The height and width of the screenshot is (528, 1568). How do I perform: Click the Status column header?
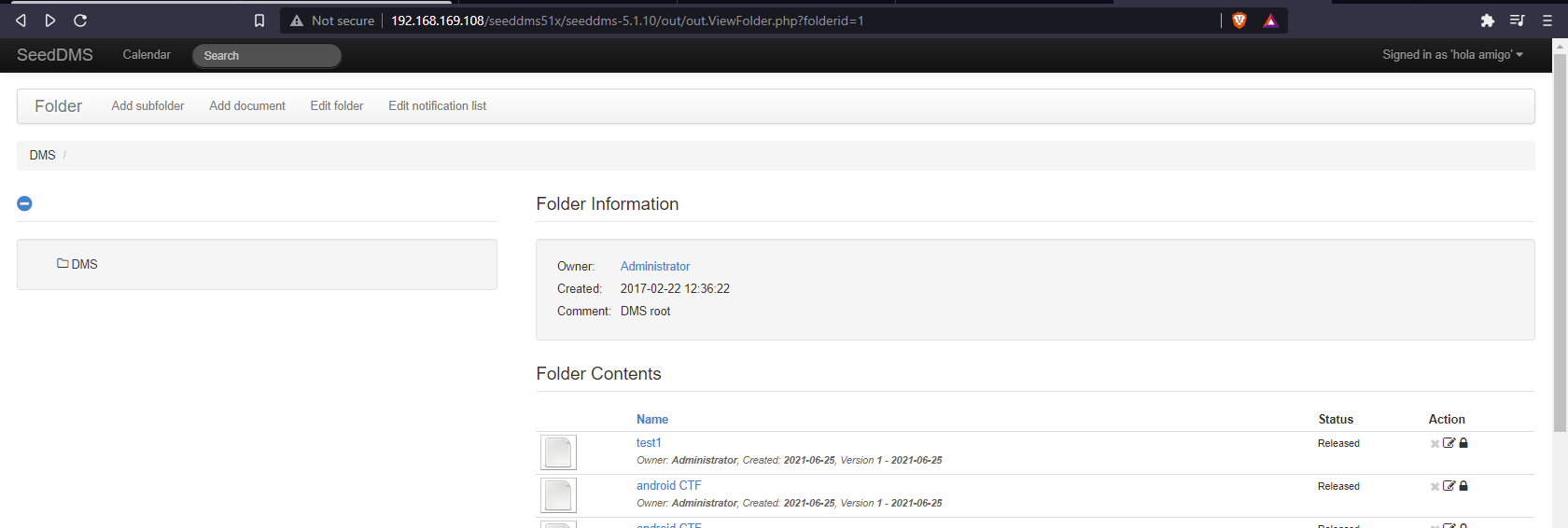[x=1336, y=420]
